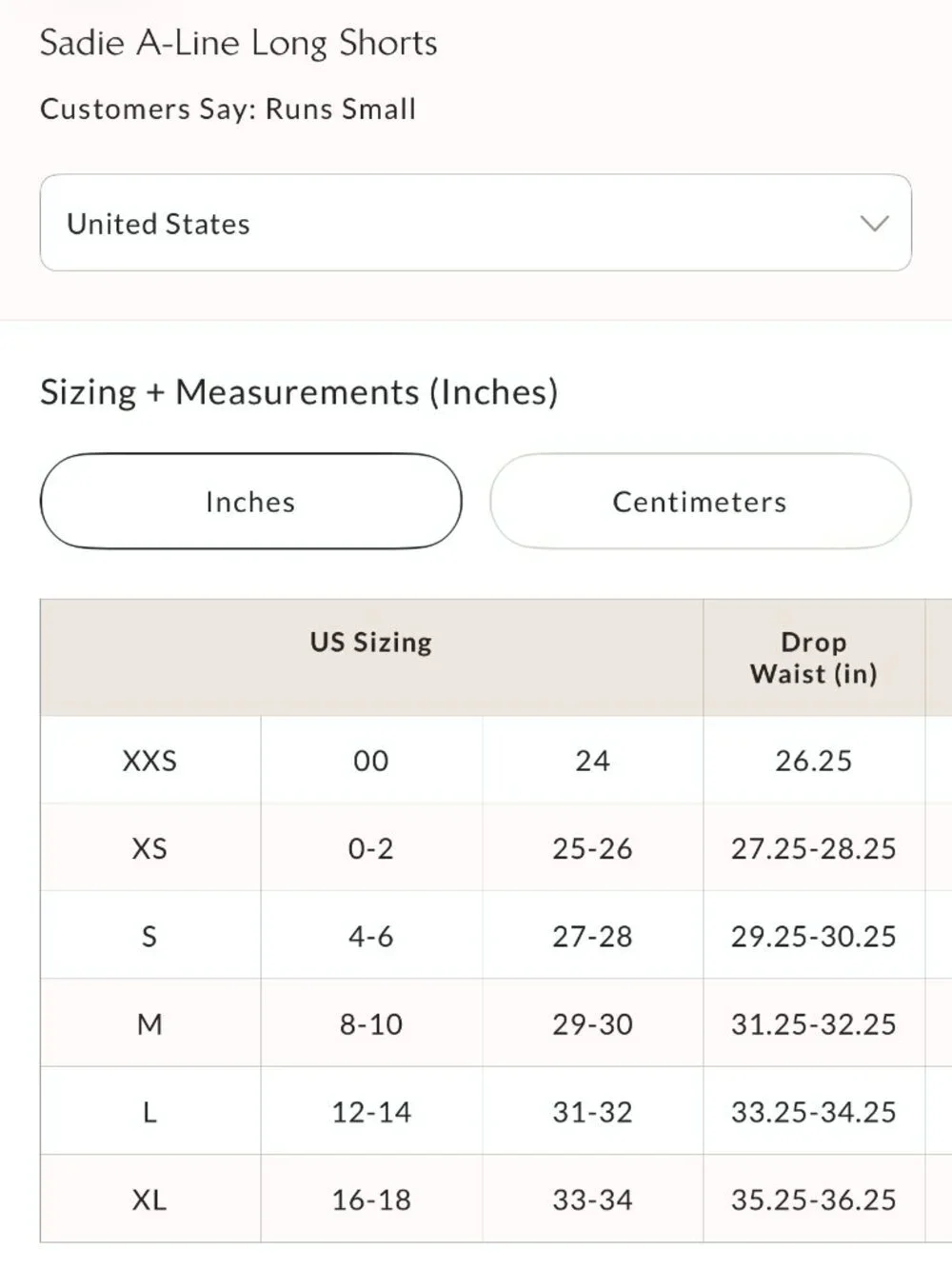The width and height of the screenshot is (952, 1269).
Task: Click the 16-18 US size cell
Action: pos(371,1199)
